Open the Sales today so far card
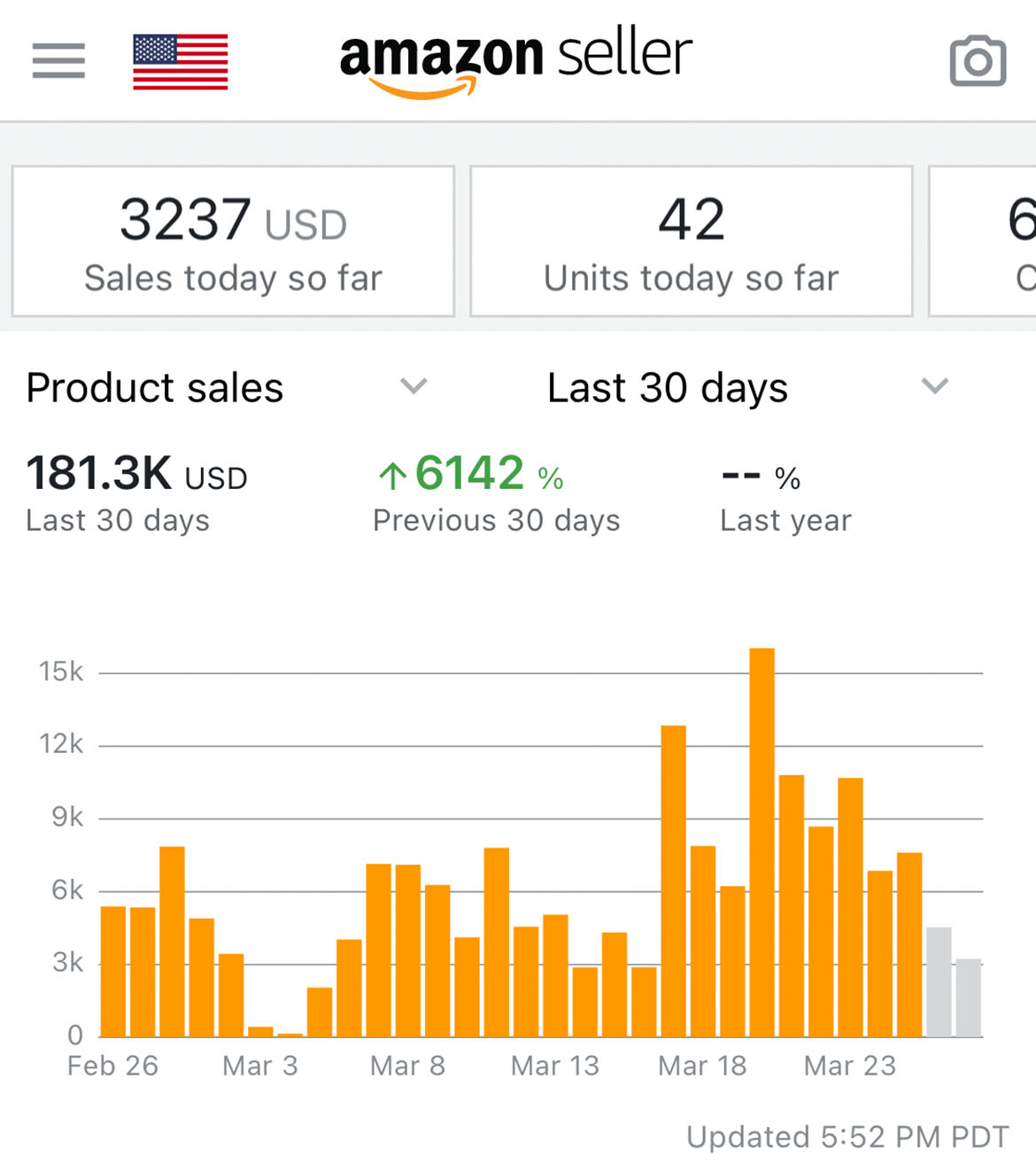This screenshot has height=1164, width=1036. (233, 241)
